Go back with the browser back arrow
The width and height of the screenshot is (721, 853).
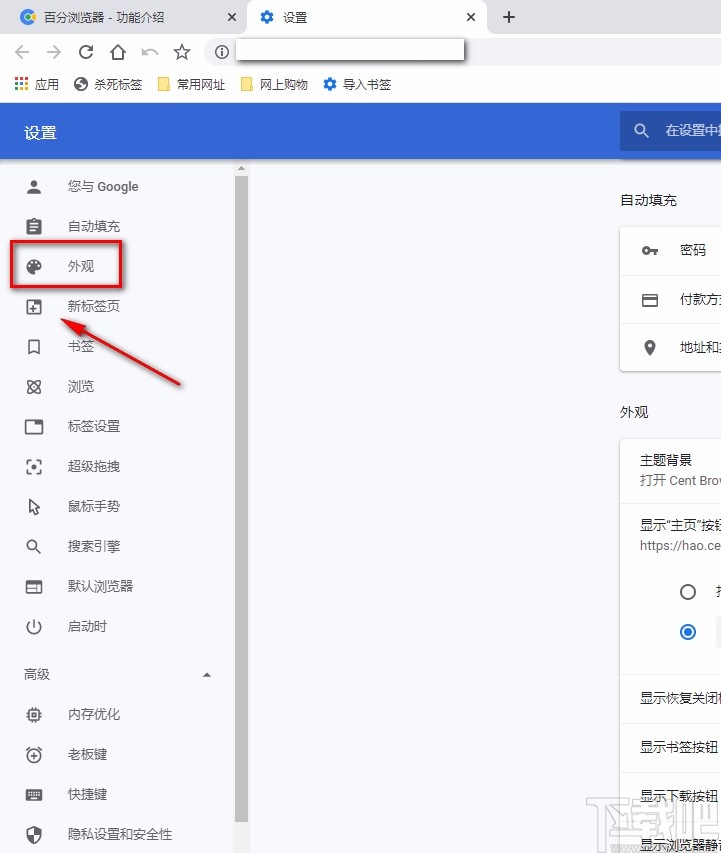click(22, 52)
